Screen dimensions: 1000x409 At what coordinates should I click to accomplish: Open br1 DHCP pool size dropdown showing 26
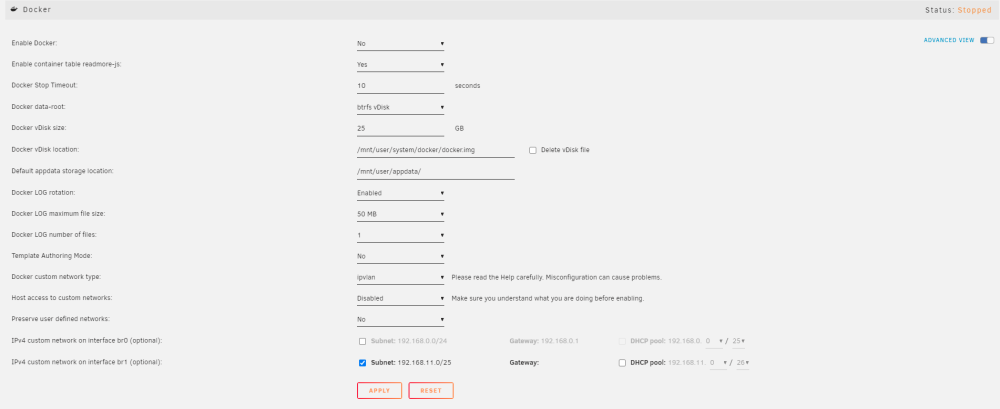point(742,363)
